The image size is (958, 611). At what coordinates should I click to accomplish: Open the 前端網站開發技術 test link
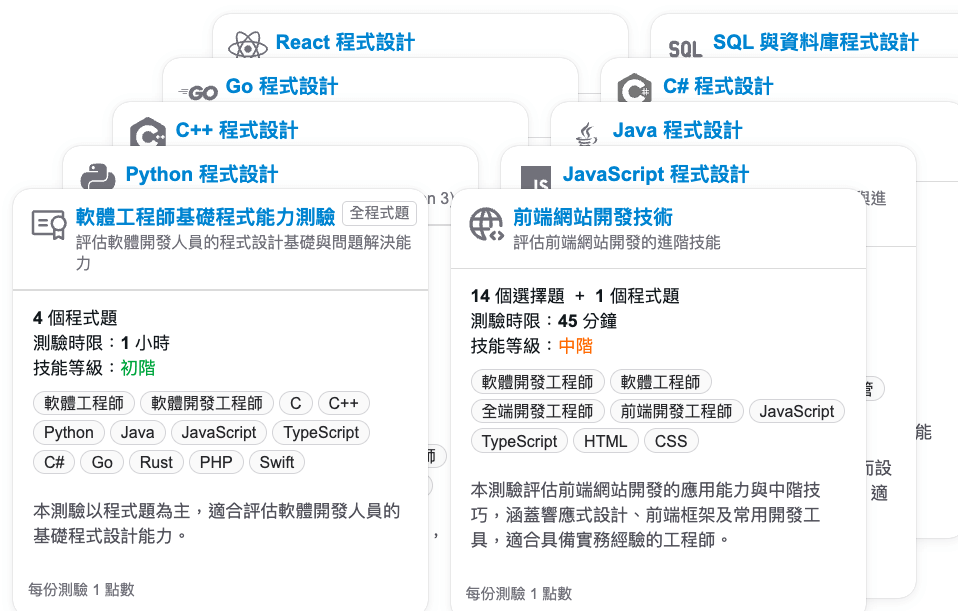click(592, 217)
